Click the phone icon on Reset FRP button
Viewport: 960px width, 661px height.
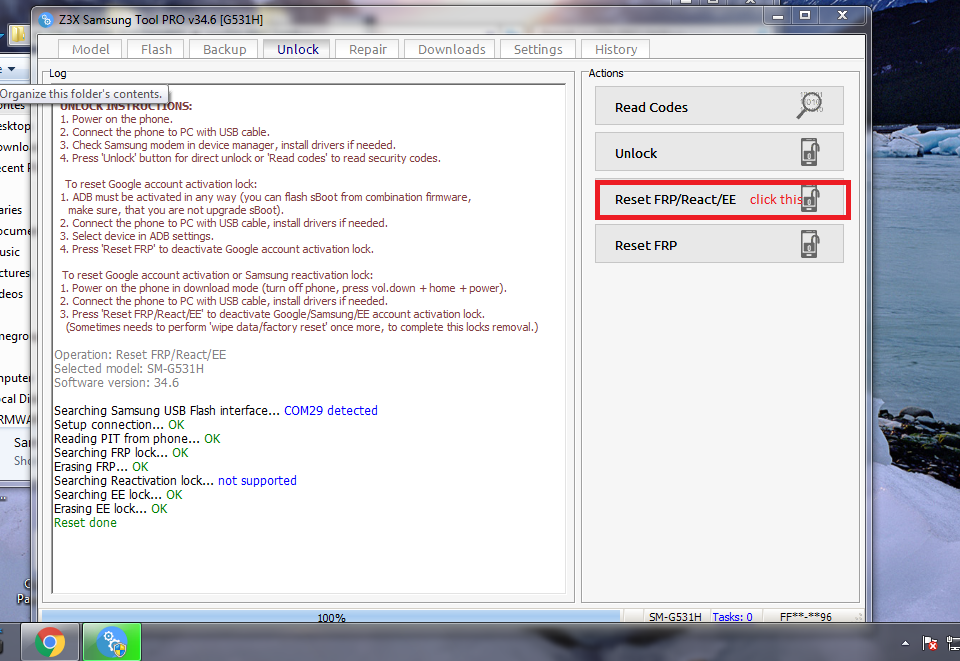click(x=810, y=244)
